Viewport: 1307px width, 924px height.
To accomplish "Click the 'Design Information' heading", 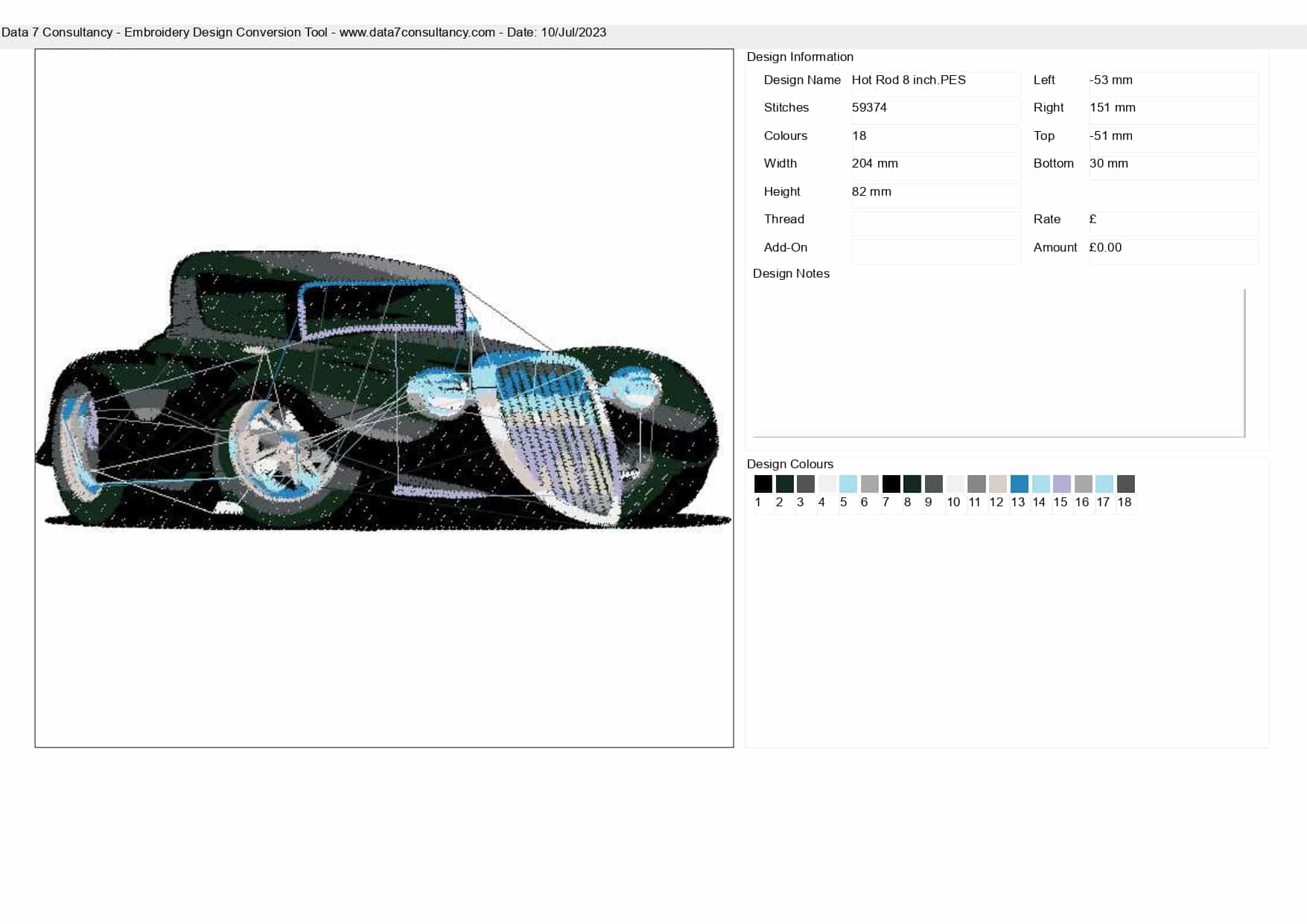I will tap(800, 57).
